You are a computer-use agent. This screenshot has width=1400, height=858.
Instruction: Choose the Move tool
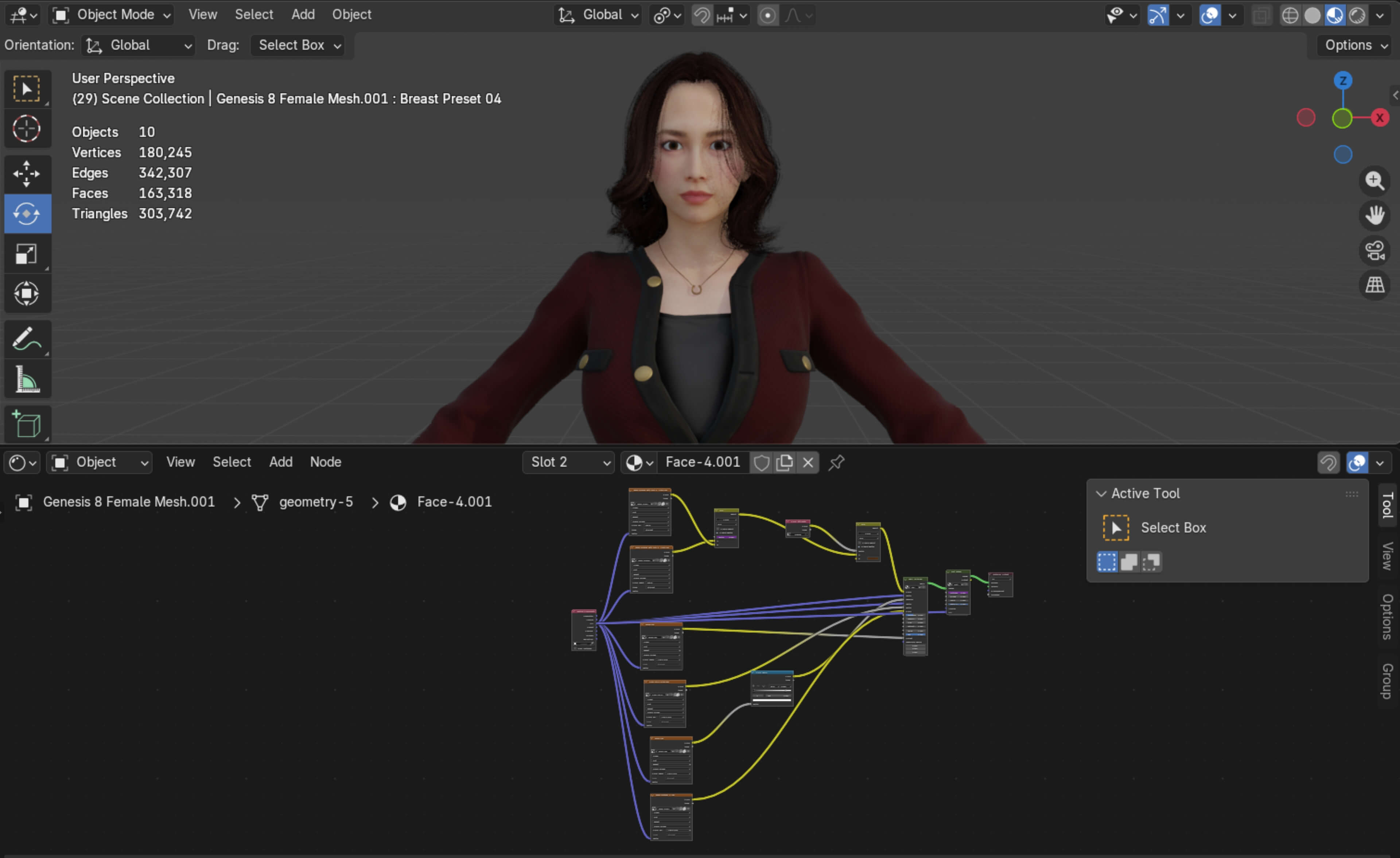(x=27, y=174)
